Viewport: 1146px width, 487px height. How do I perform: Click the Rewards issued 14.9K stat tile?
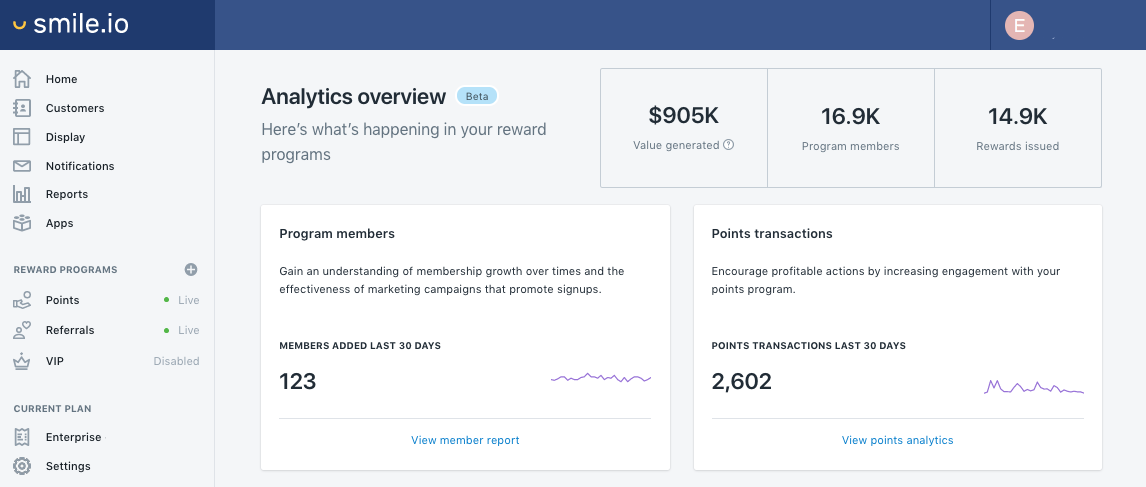[x=1017, y=128]
